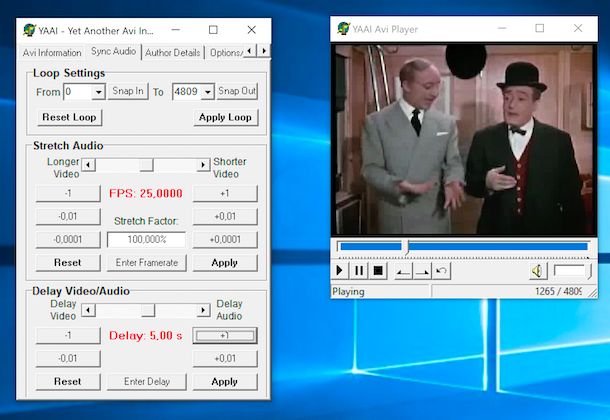Image resolution: width=610 pixels, height=420 pixels.
Task: Click the loop/repeat icon in player
Action: tap(442, 271)
